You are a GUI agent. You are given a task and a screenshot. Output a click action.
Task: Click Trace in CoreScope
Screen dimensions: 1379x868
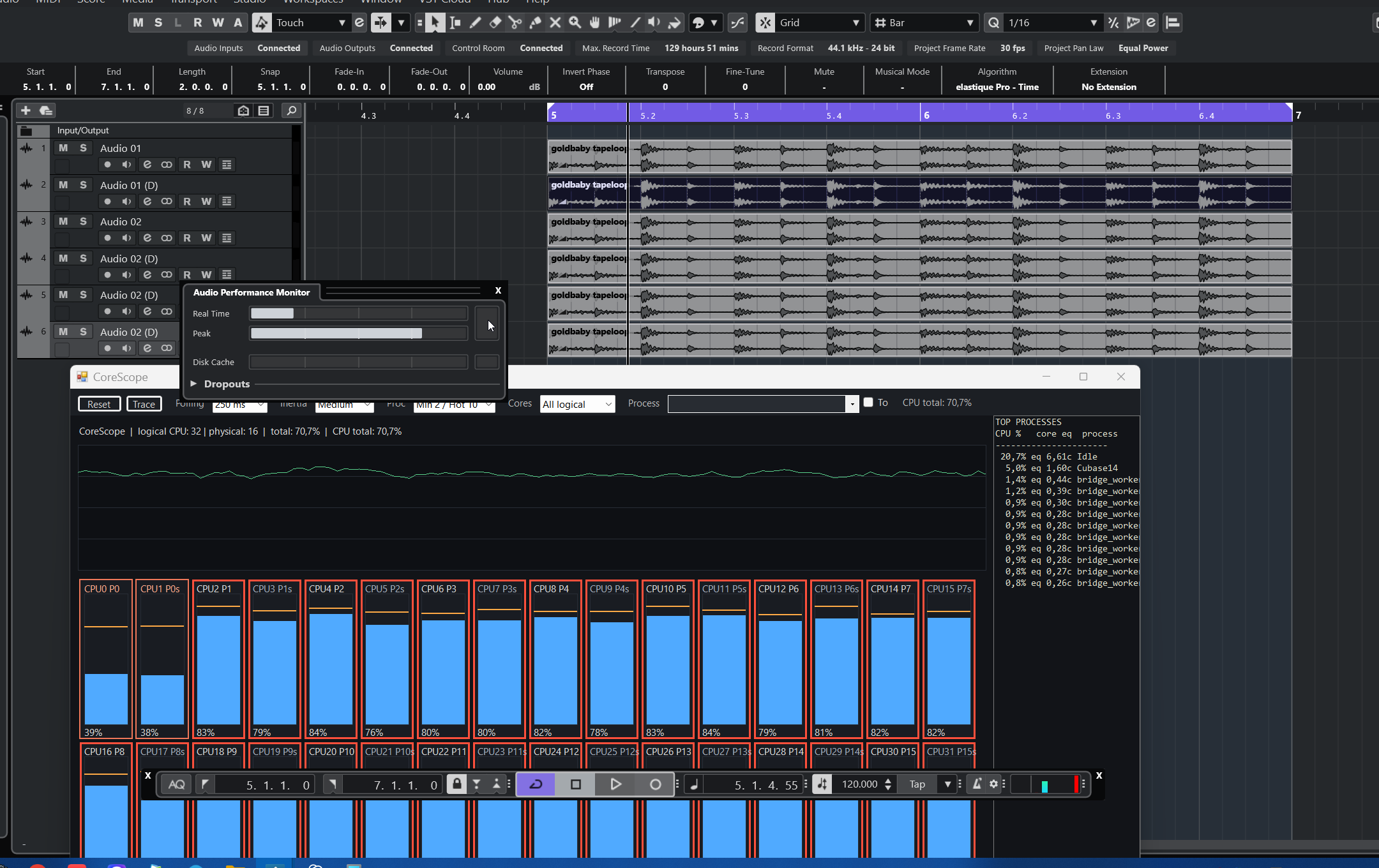[x=144, y=404]
